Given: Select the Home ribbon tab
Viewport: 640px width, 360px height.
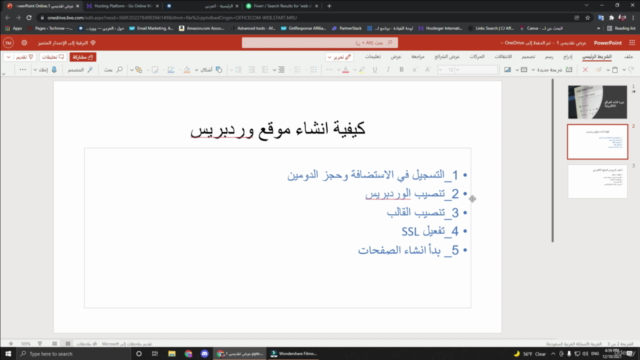Looking at the screenshot, I should pyautogui.click(x=597, y=57).
